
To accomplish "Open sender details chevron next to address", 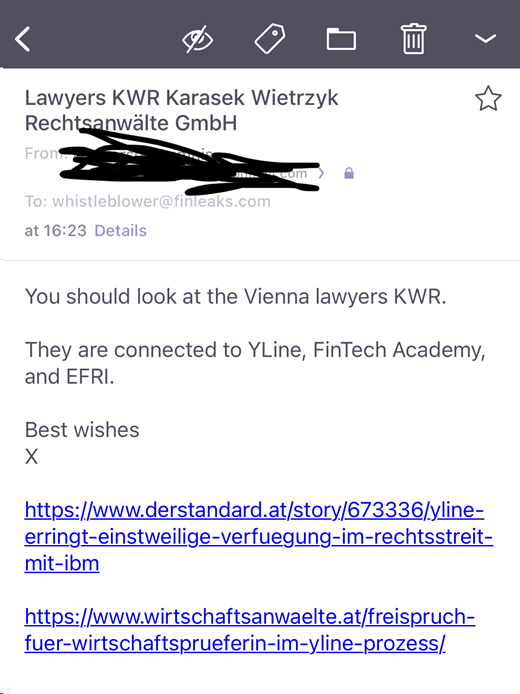I will [x=322, y=173].
